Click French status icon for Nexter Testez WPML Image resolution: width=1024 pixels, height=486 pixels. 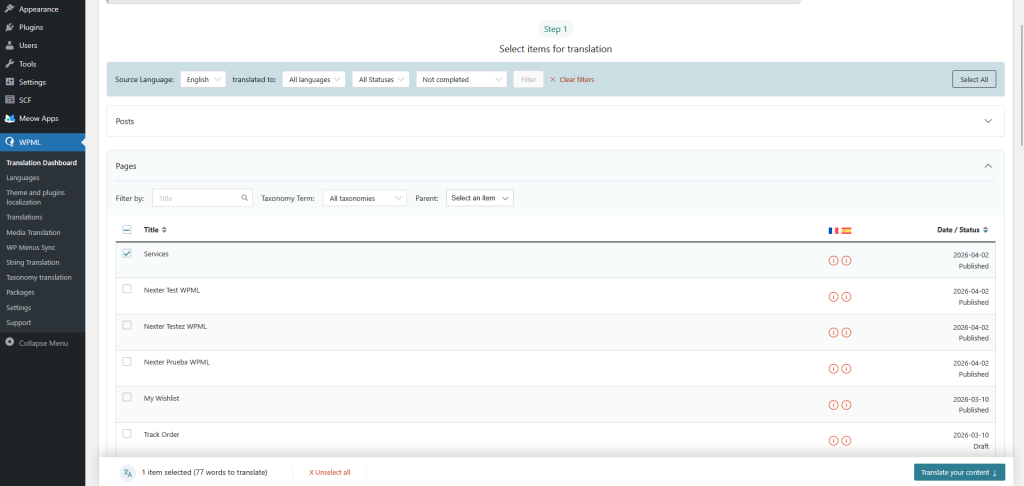pyautogui.click(x=833, y=332)
